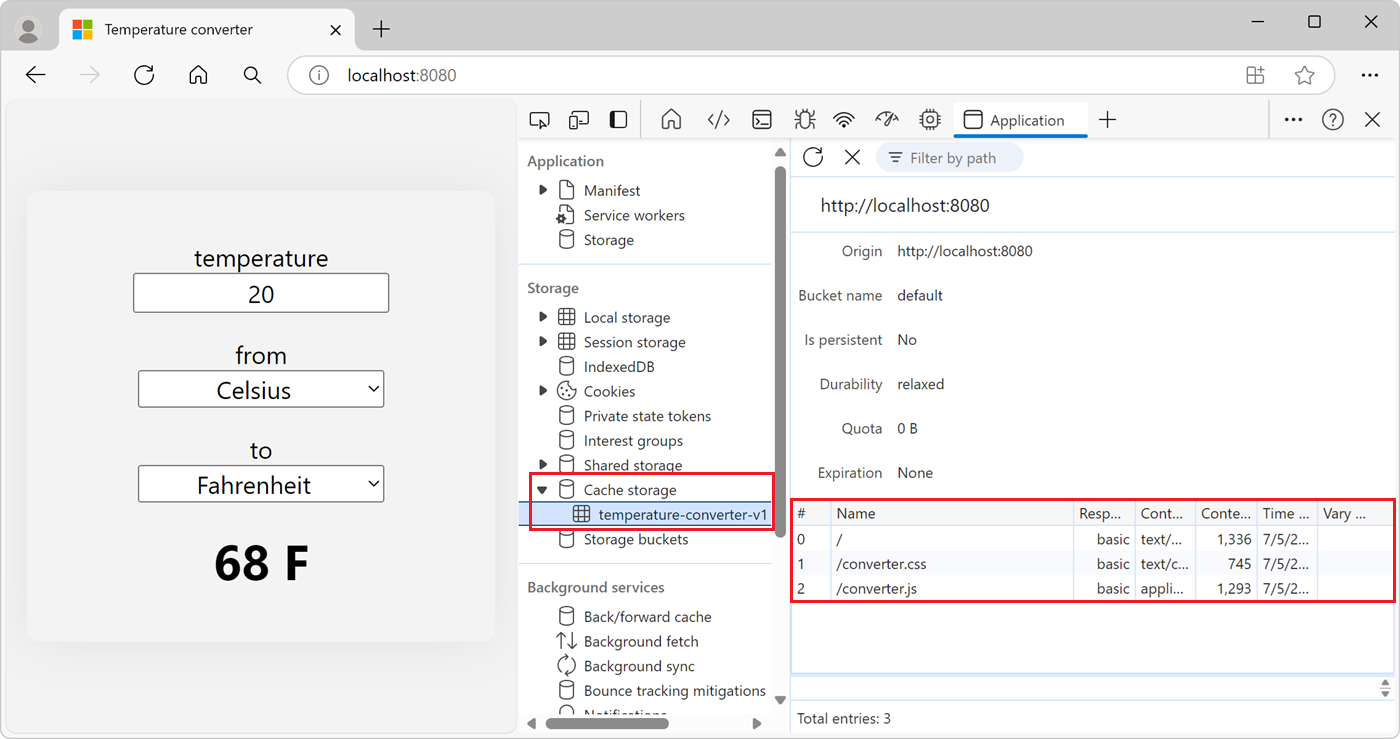This screenshot has height=739, width=1400.
Task: Open the Fahrenheit unit dropdown
Action: (x=260, y=485)
